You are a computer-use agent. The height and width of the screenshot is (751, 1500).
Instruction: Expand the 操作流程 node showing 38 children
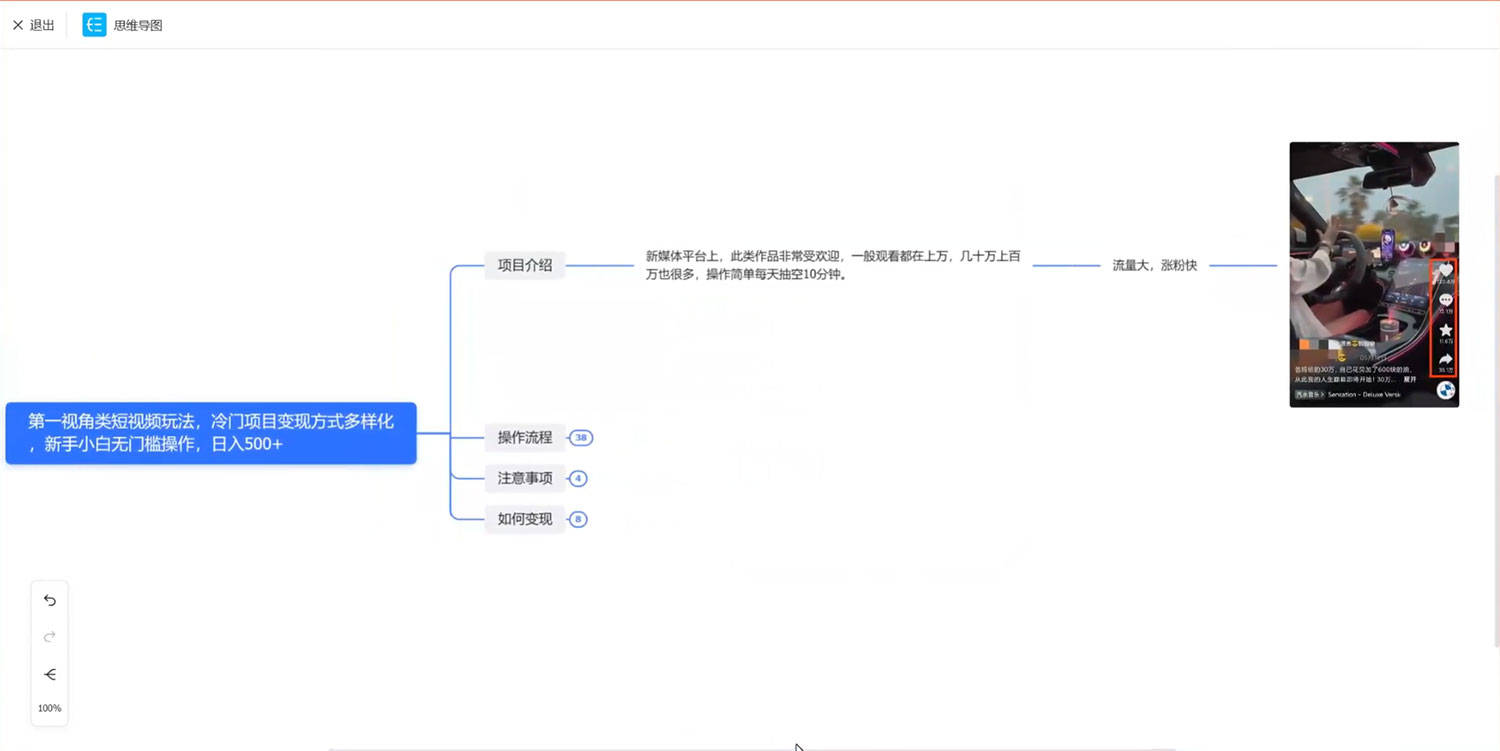(581, 437)
